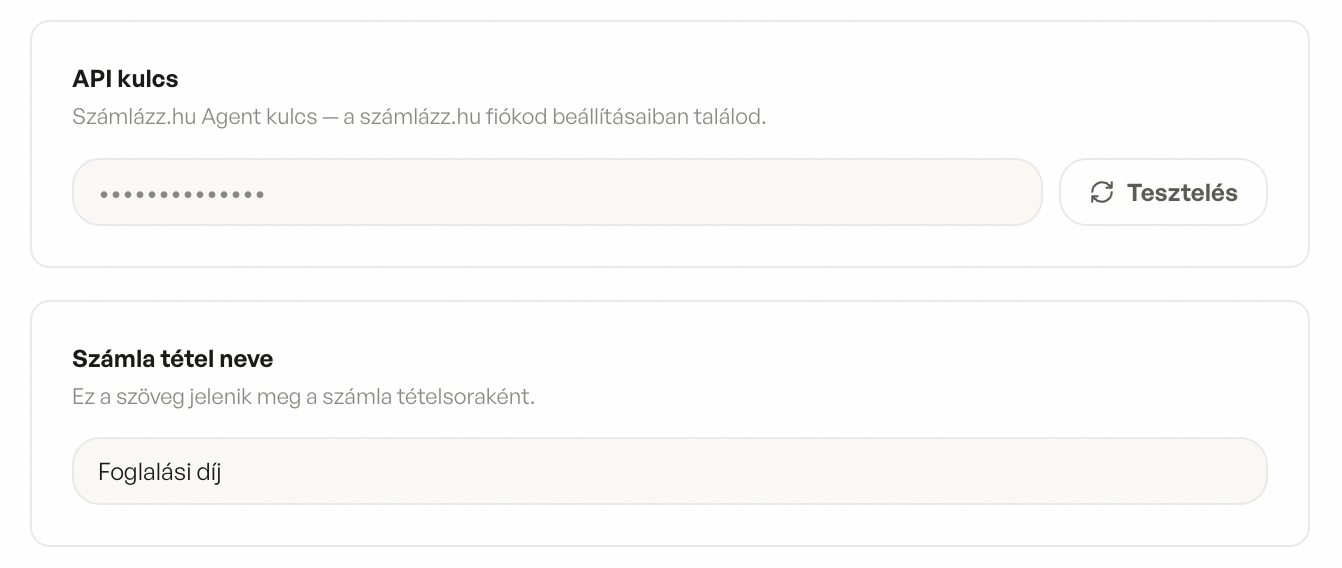Viewport: 1342px width, 568px height.
Task: Place cursor on the password dots
Action: 181,193
